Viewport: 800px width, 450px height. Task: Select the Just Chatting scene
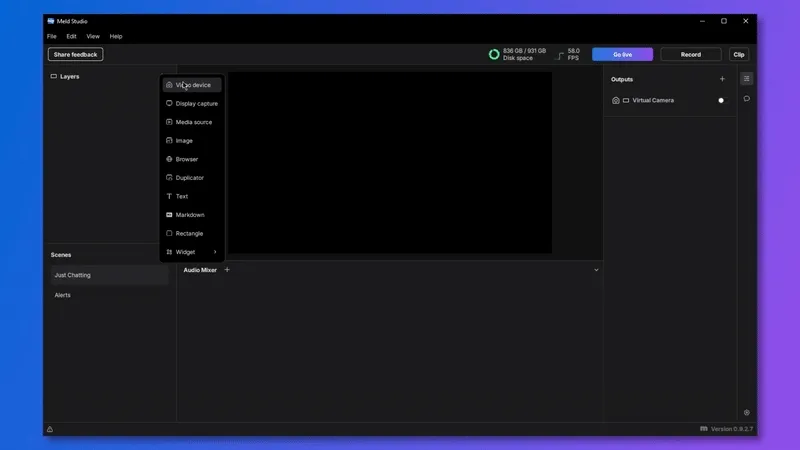coord(109,275)
